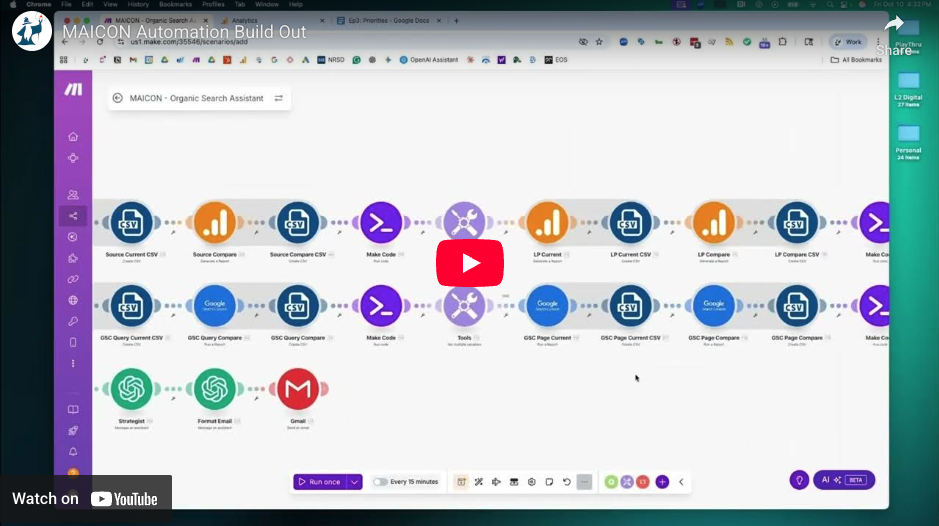Open Webhooks globe icon in sidebar
This screenshot has height=526, width=939.
point(73,300)
